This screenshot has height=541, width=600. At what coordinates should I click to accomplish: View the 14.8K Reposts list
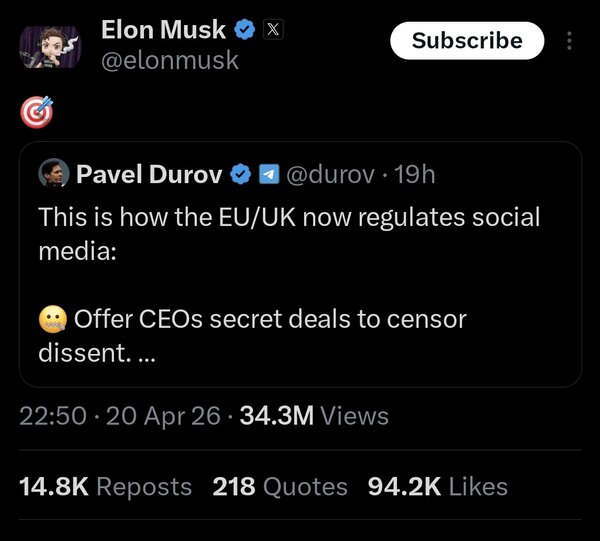tap(105, 487)
